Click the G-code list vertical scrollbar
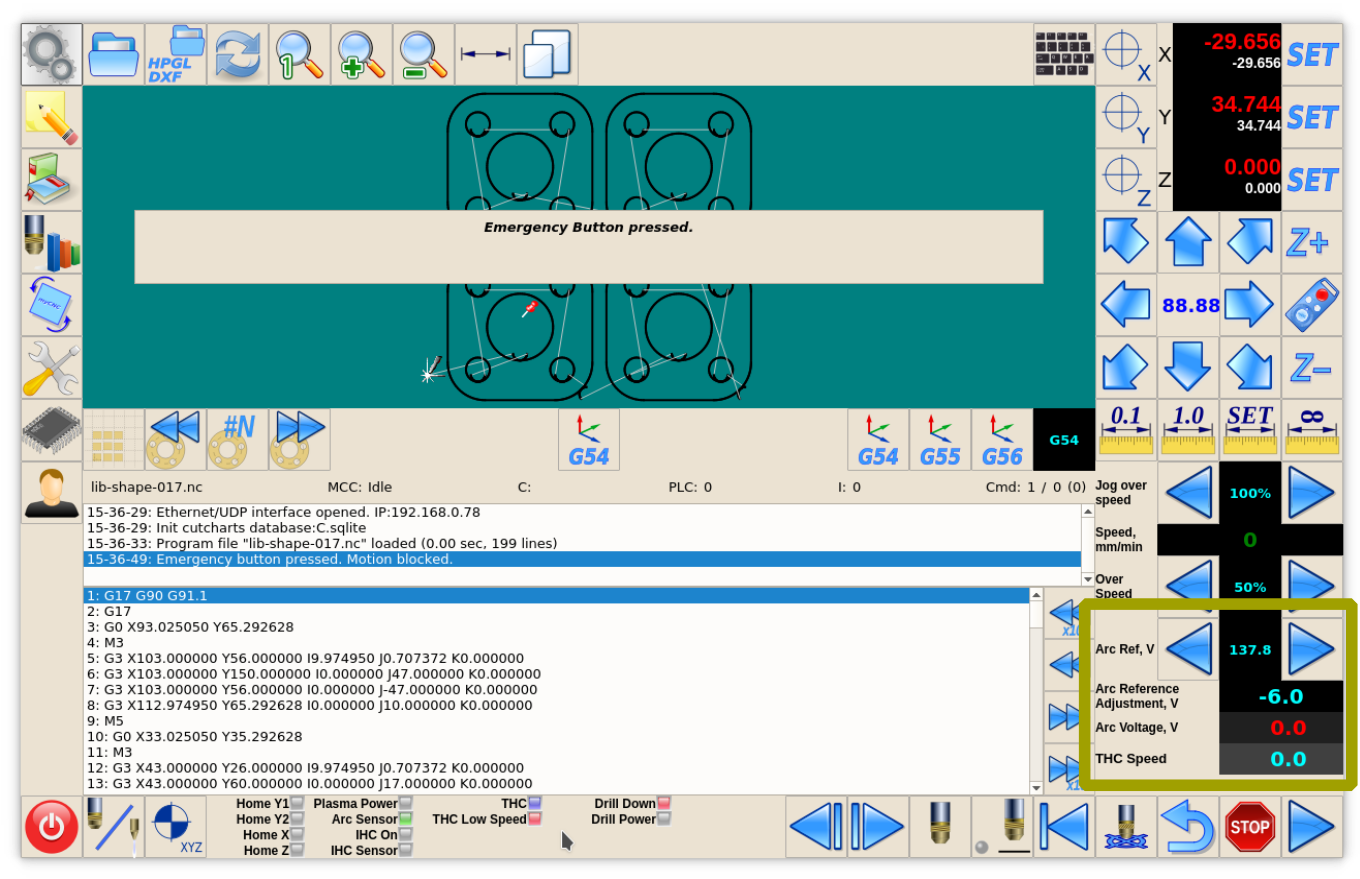 click(x=1036, y=690)
